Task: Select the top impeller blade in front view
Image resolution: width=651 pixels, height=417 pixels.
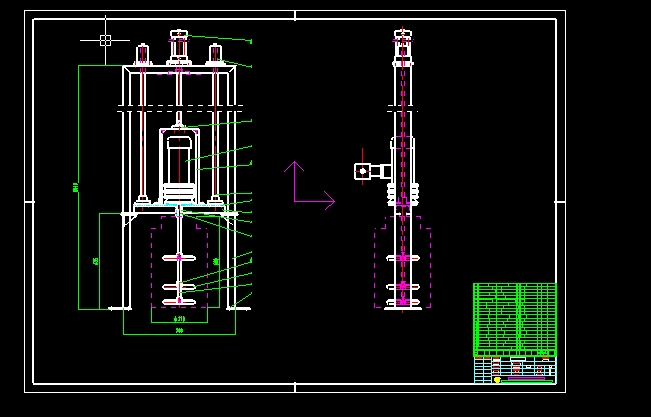Action: point(179,258)
